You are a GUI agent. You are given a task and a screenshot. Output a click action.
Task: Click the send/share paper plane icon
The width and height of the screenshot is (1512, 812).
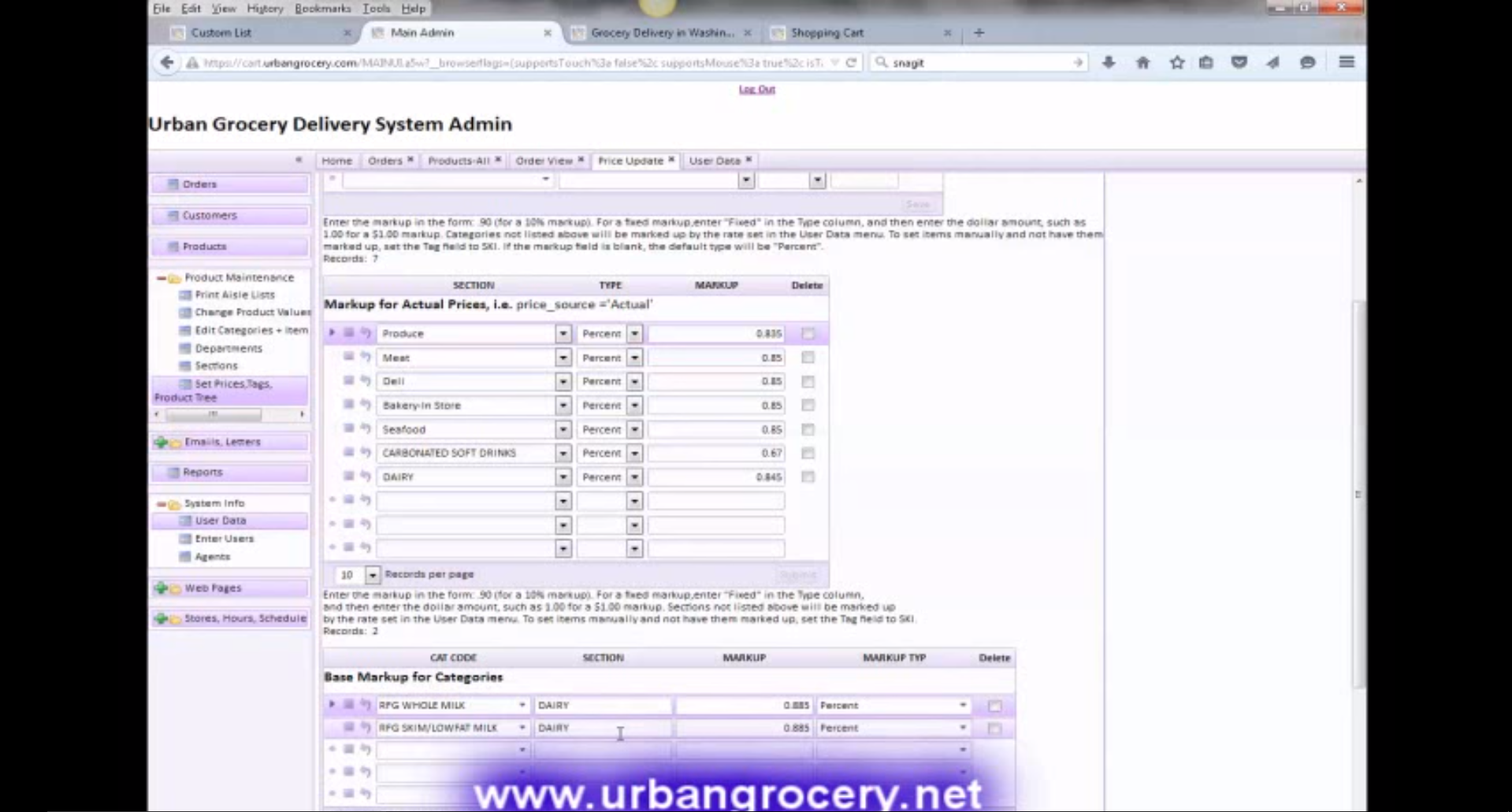click(x=1273, y=62)
